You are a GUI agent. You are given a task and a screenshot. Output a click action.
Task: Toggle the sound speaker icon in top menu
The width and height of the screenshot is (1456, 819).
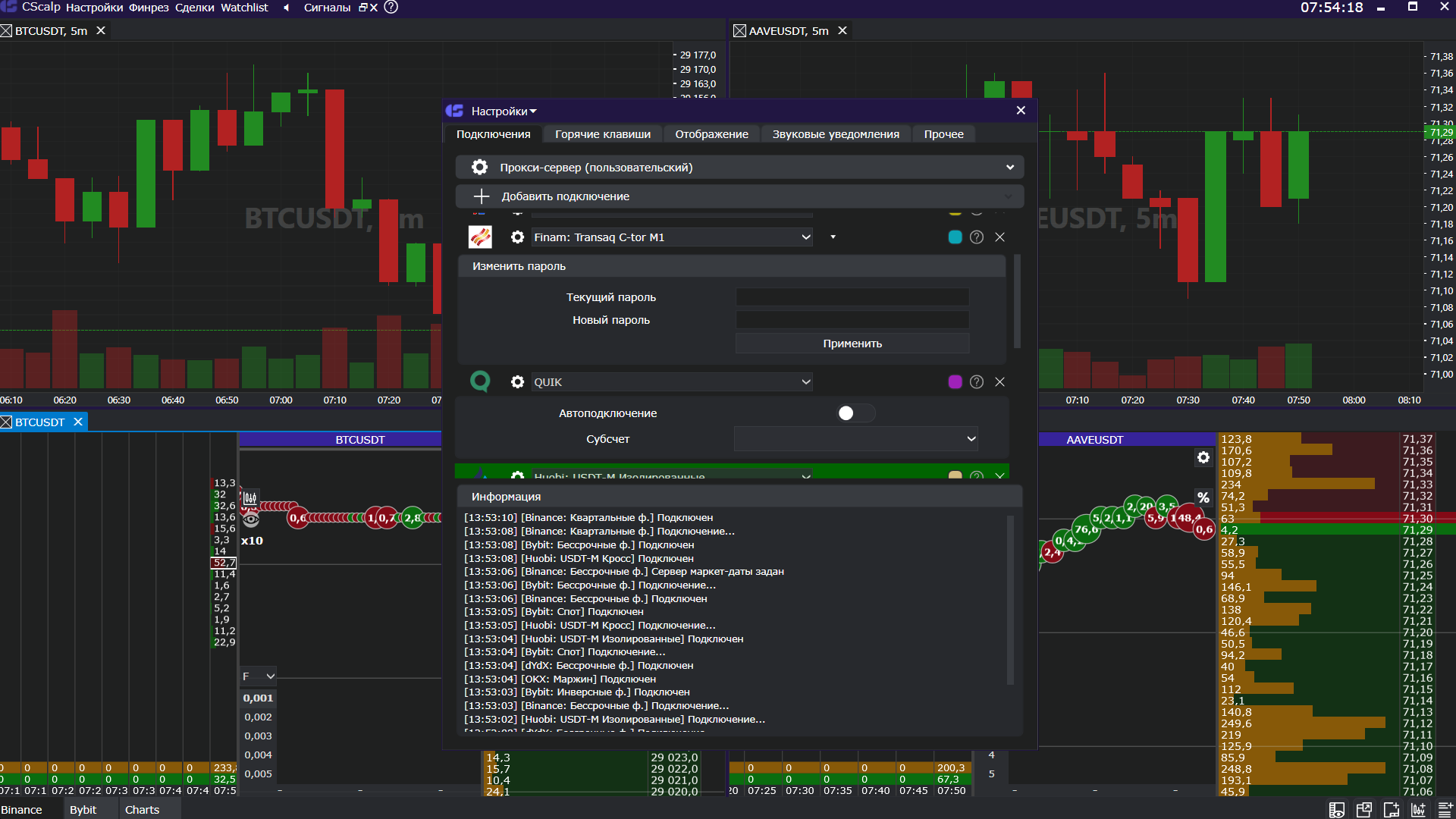(287, 8)
